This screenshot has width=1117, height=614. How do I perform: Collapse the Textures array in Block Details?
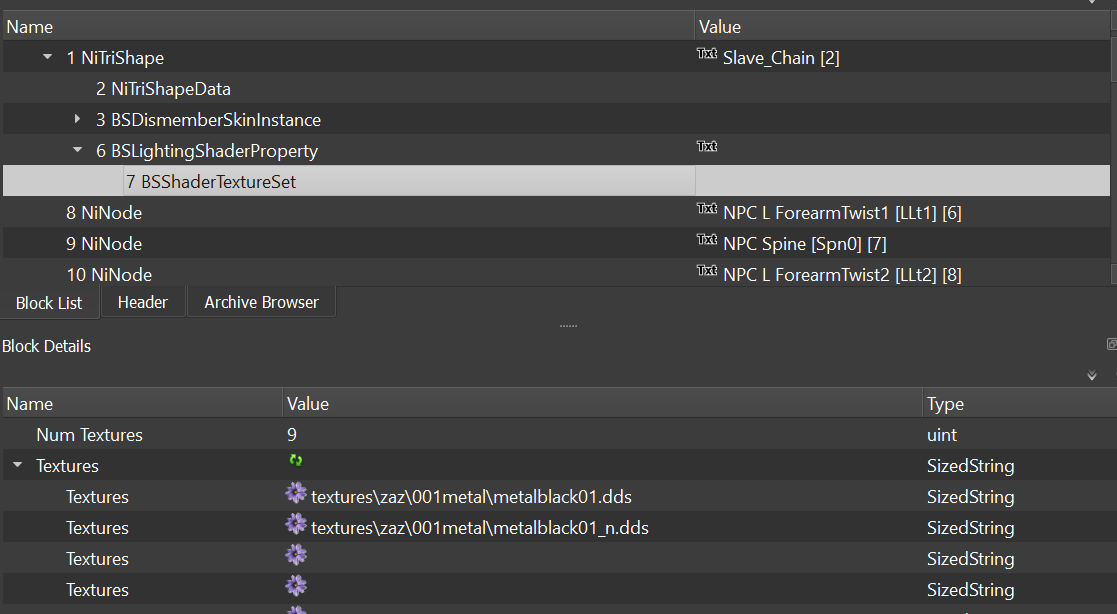click(x=18, y=465)
